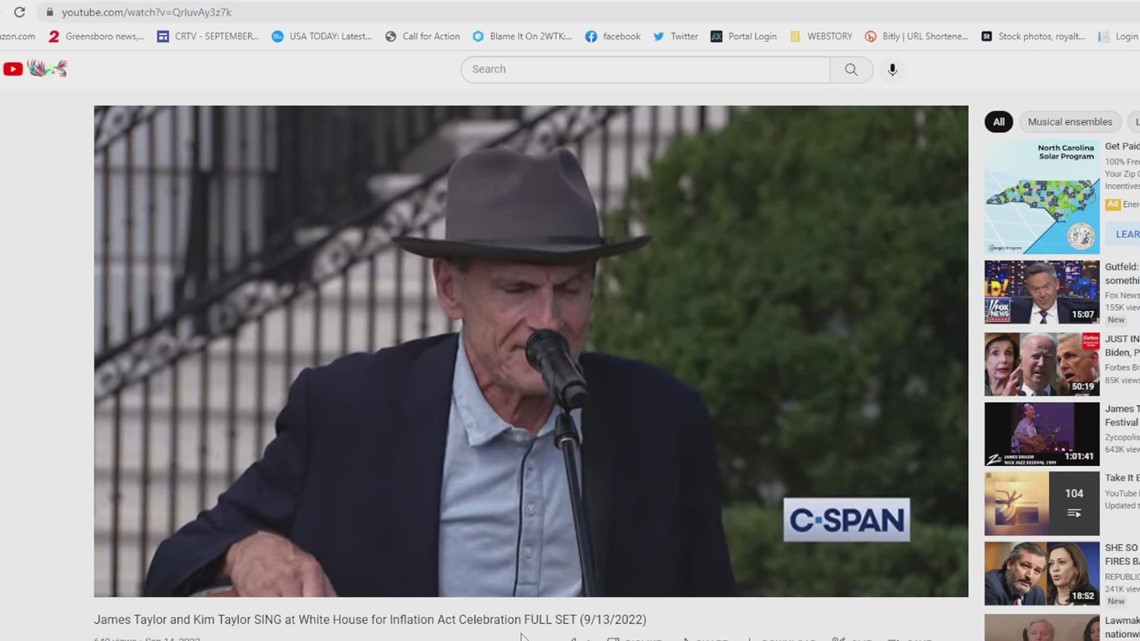The image size is (1140, 641).
Task: Click the voice search microphone icon
Action: (x=892, y=69)
